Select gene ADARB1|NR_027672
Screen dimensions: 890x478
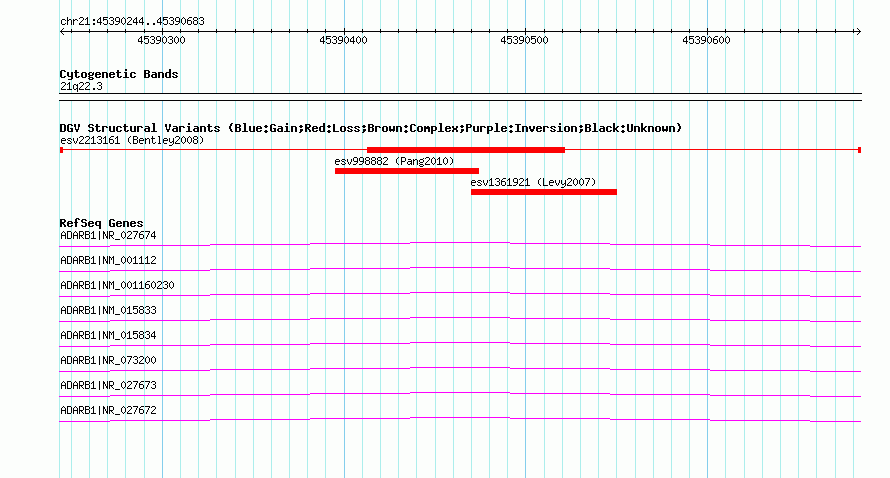click(108, 410)
